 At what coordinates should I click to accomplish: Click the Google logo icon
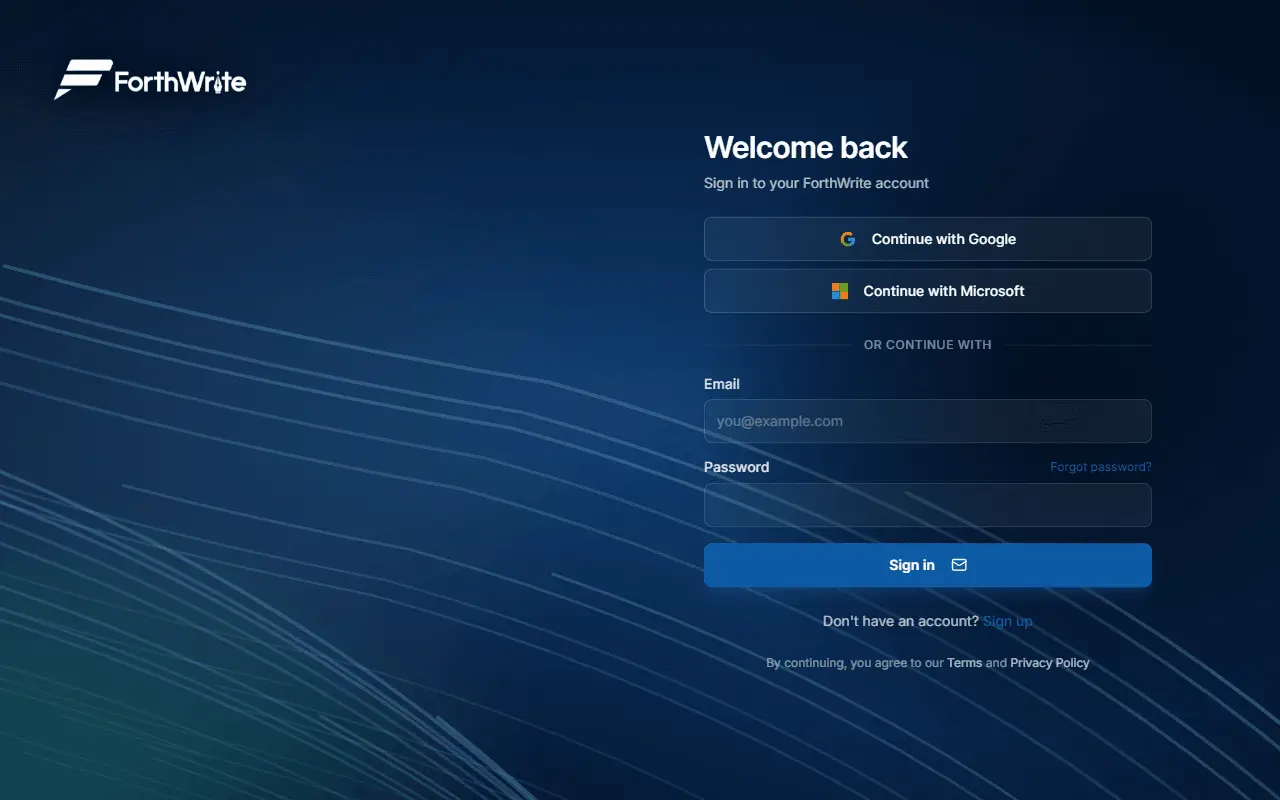848,239
